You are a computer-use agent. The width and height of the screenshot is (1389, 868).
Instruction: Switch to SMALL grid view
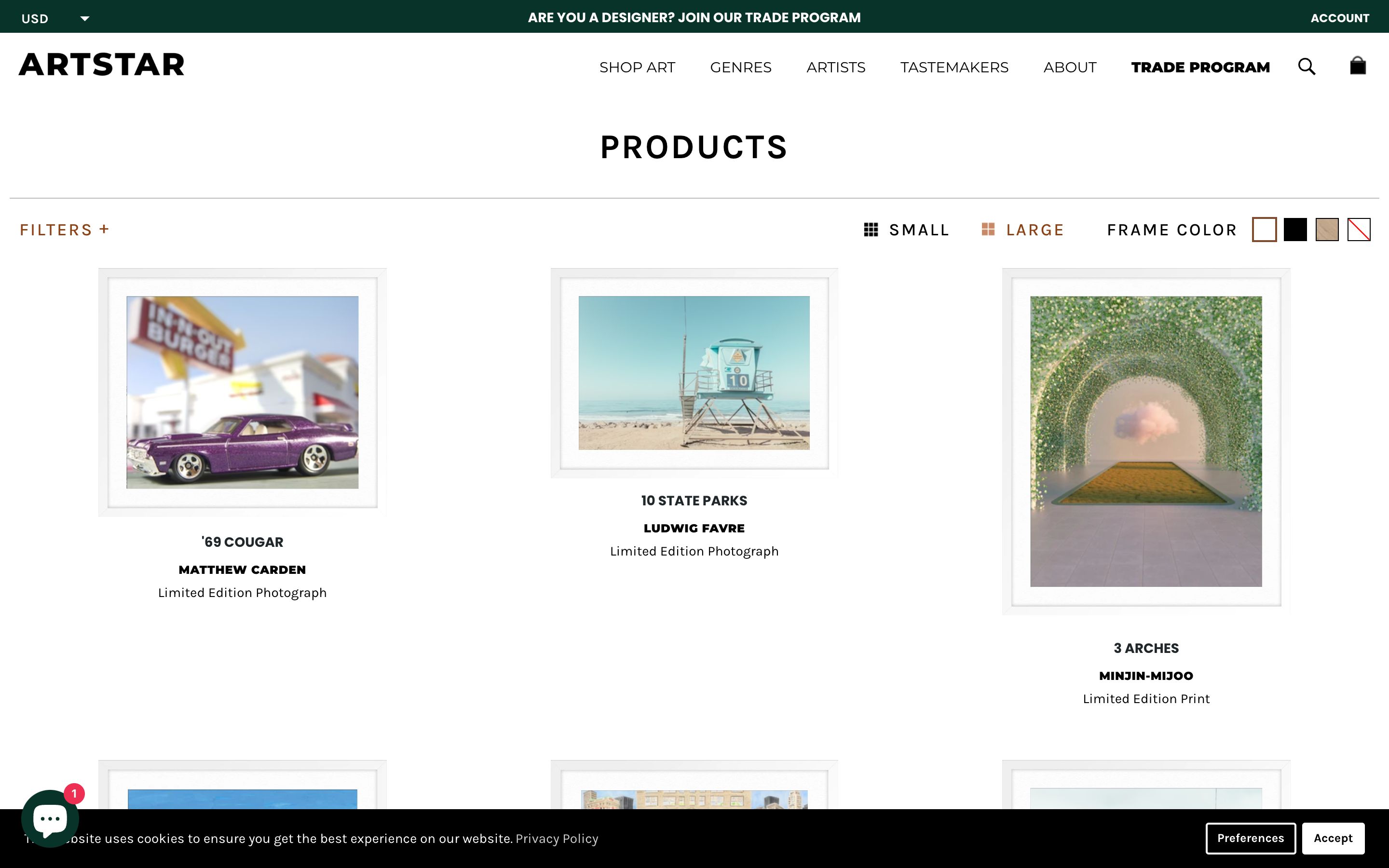tap(909, 230)
